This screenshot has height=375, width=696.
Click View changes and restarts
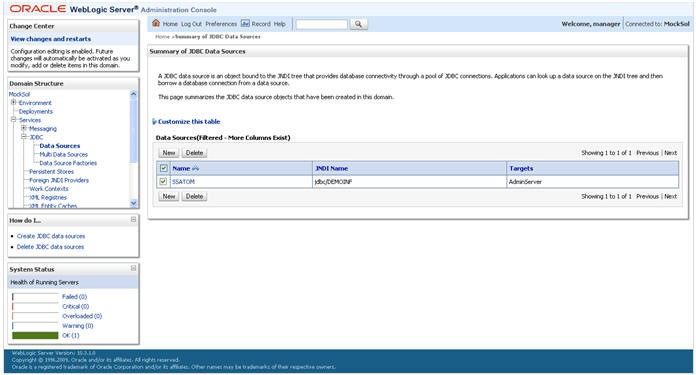[x=51, y=39]
